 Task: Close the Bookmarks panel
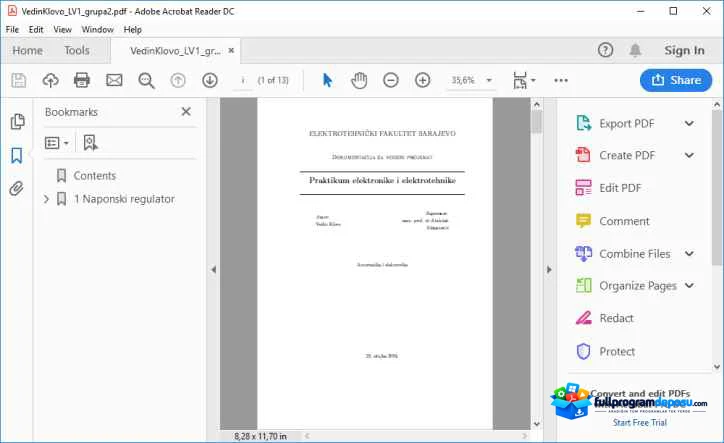tap(186, 111)
